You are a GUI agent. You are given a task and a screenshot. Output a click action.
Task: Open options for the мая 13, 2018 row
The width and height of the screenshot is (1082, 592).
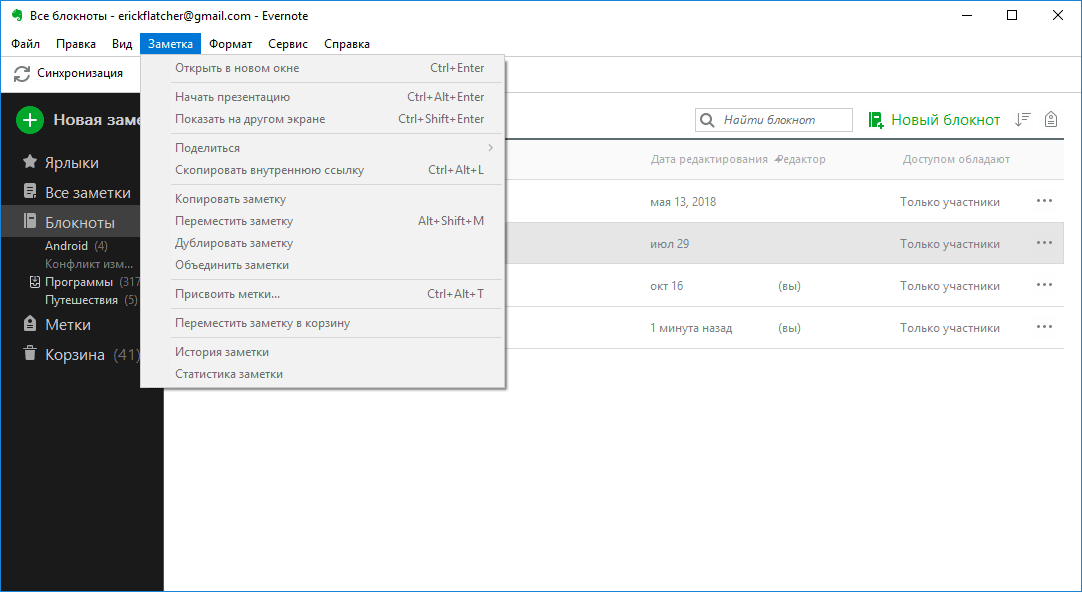click(x=1044, y=201)
